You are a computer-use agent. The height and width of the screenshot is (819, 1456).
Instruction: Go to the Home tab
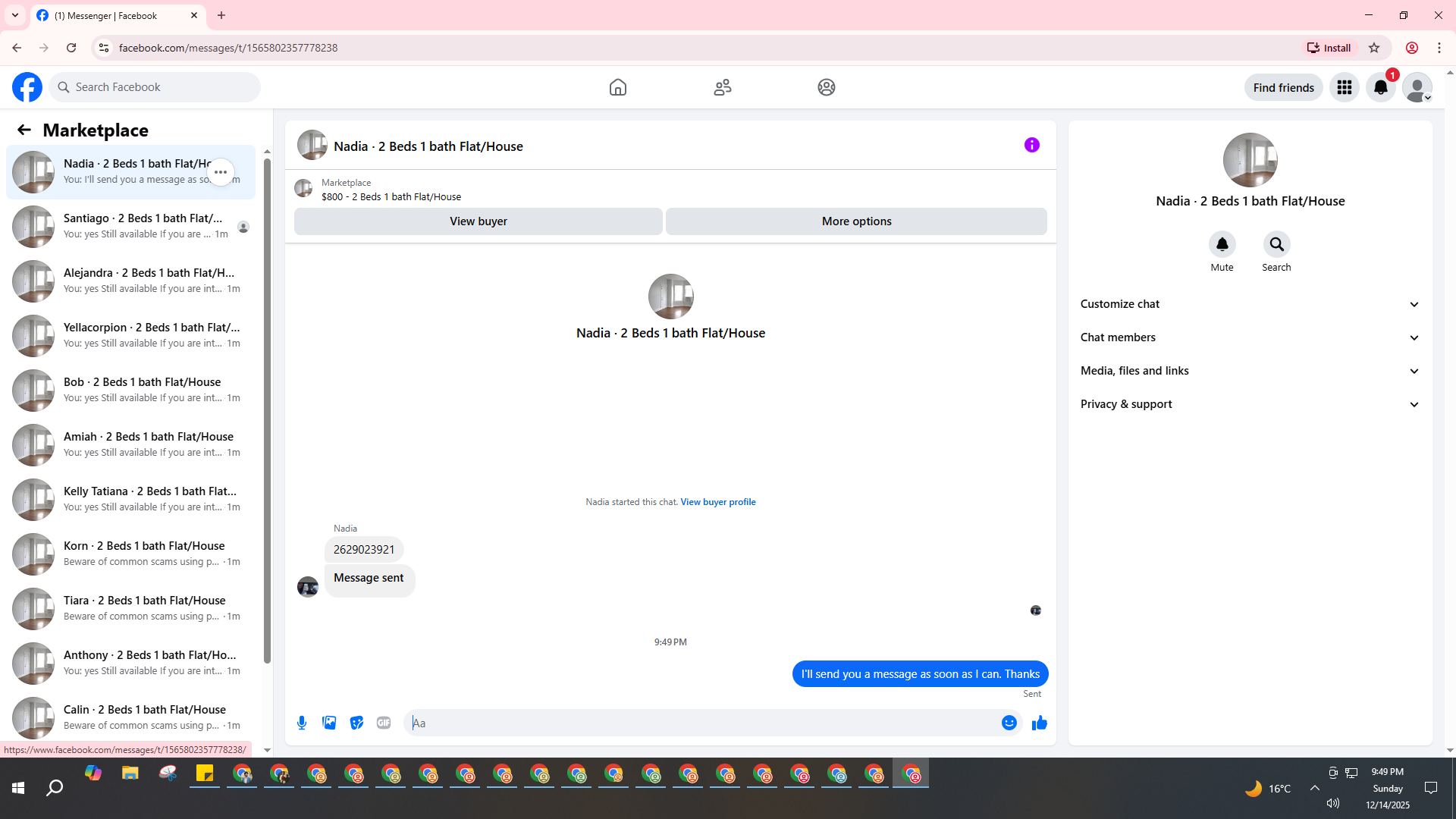point(617,87)
